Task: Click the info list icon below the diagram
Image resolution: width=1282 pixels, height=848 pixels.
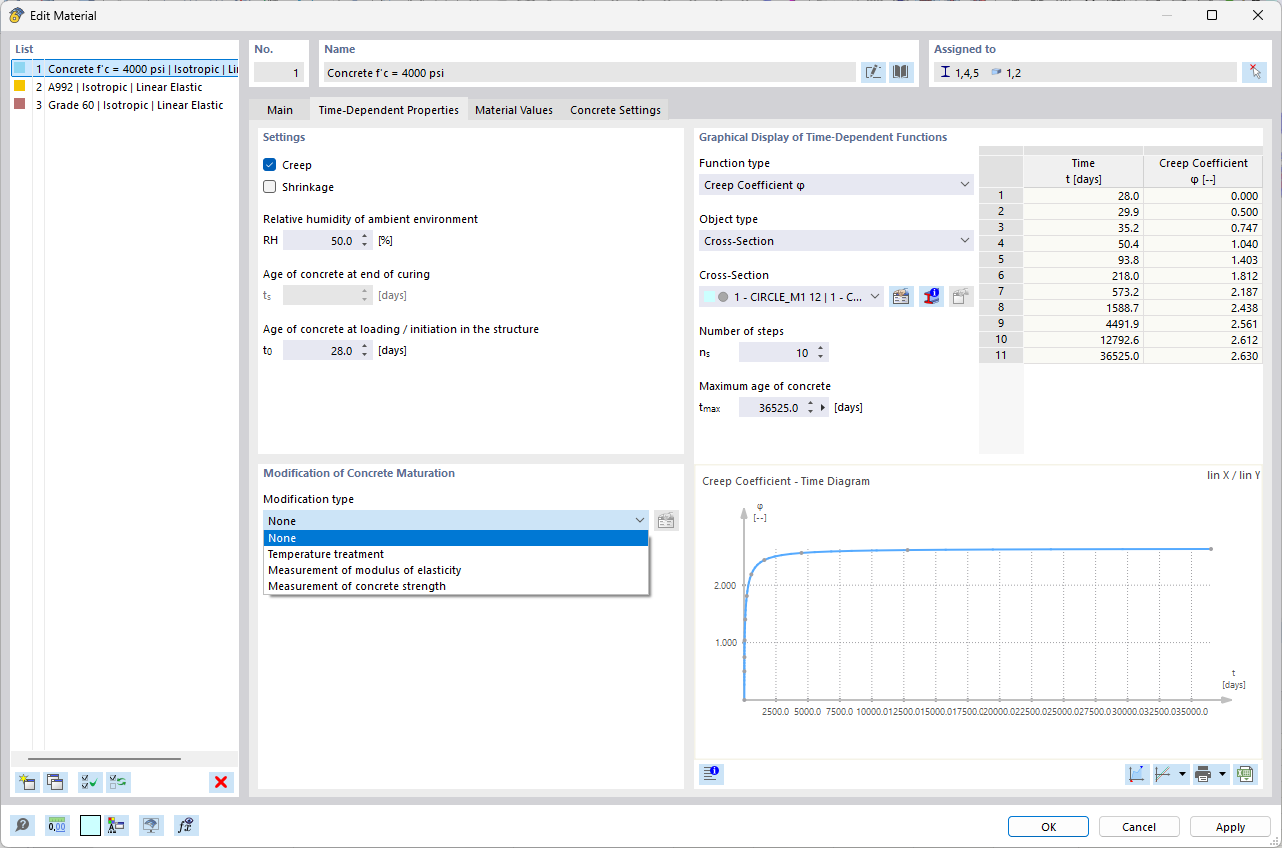Action: tap(711, 773)
